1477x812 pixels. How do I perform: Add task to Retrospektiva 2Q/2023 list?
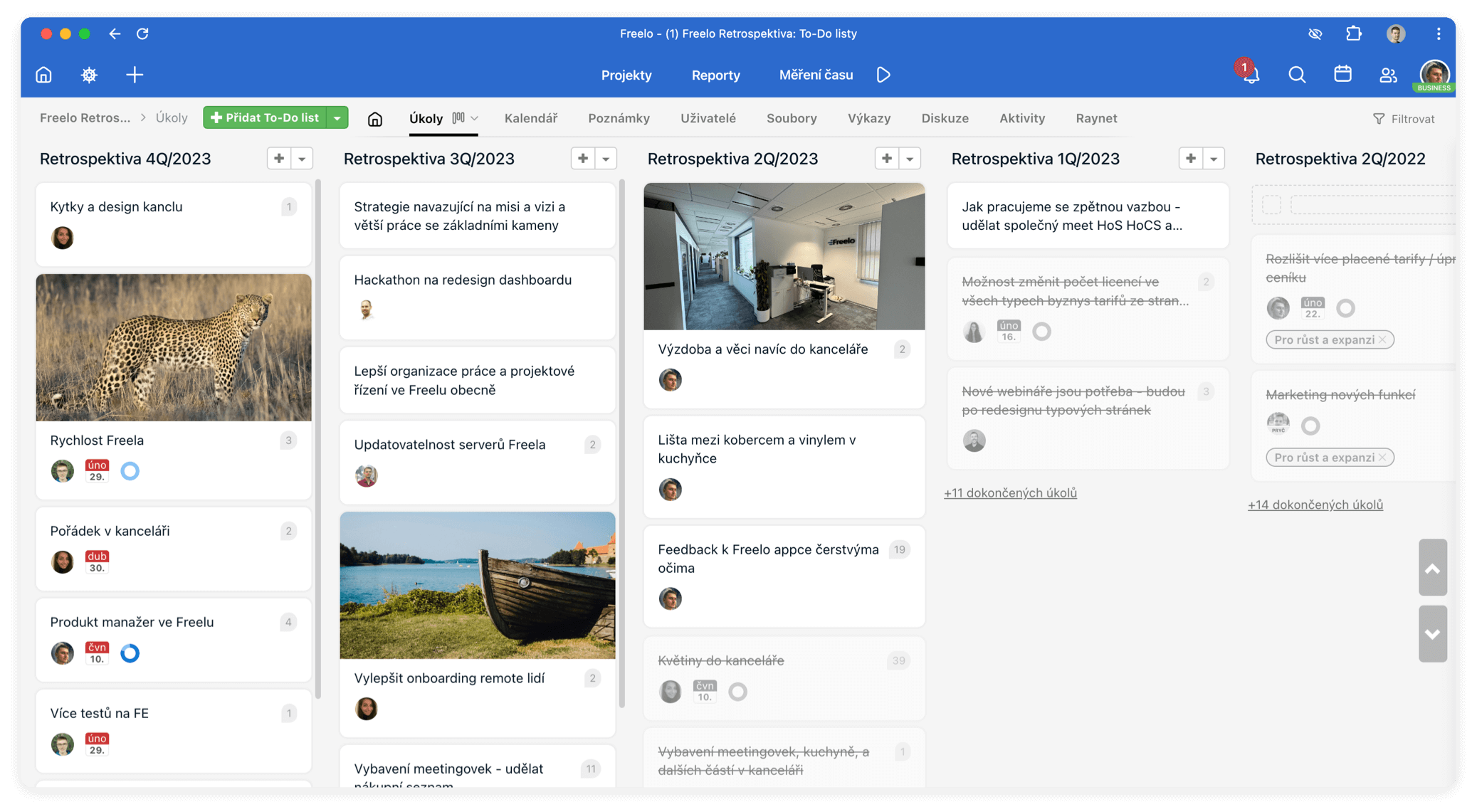pyautogui.click(x=887, y=159)
